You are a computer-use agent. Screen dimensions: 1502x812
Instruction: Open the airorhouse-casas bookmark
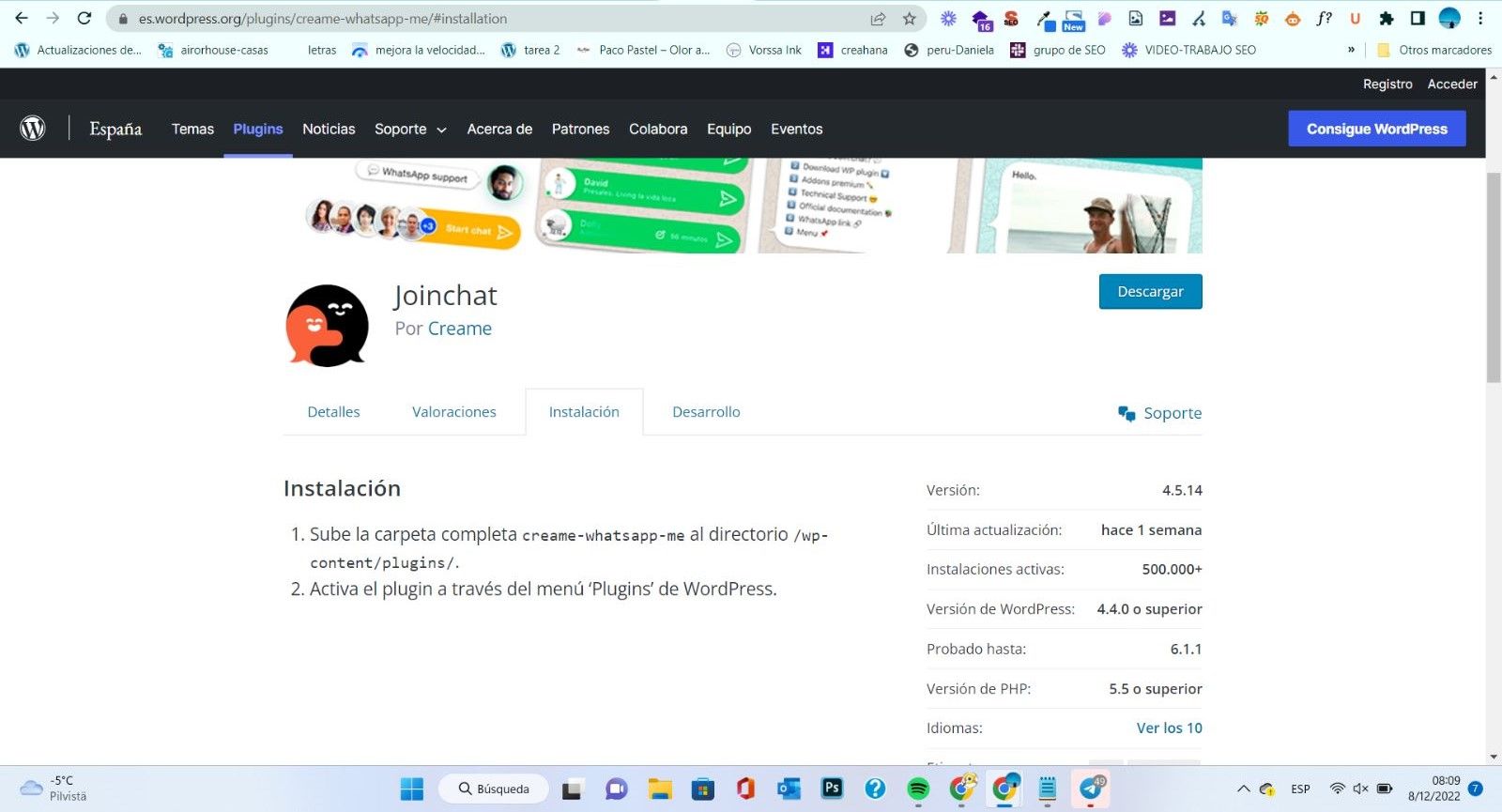213,50
